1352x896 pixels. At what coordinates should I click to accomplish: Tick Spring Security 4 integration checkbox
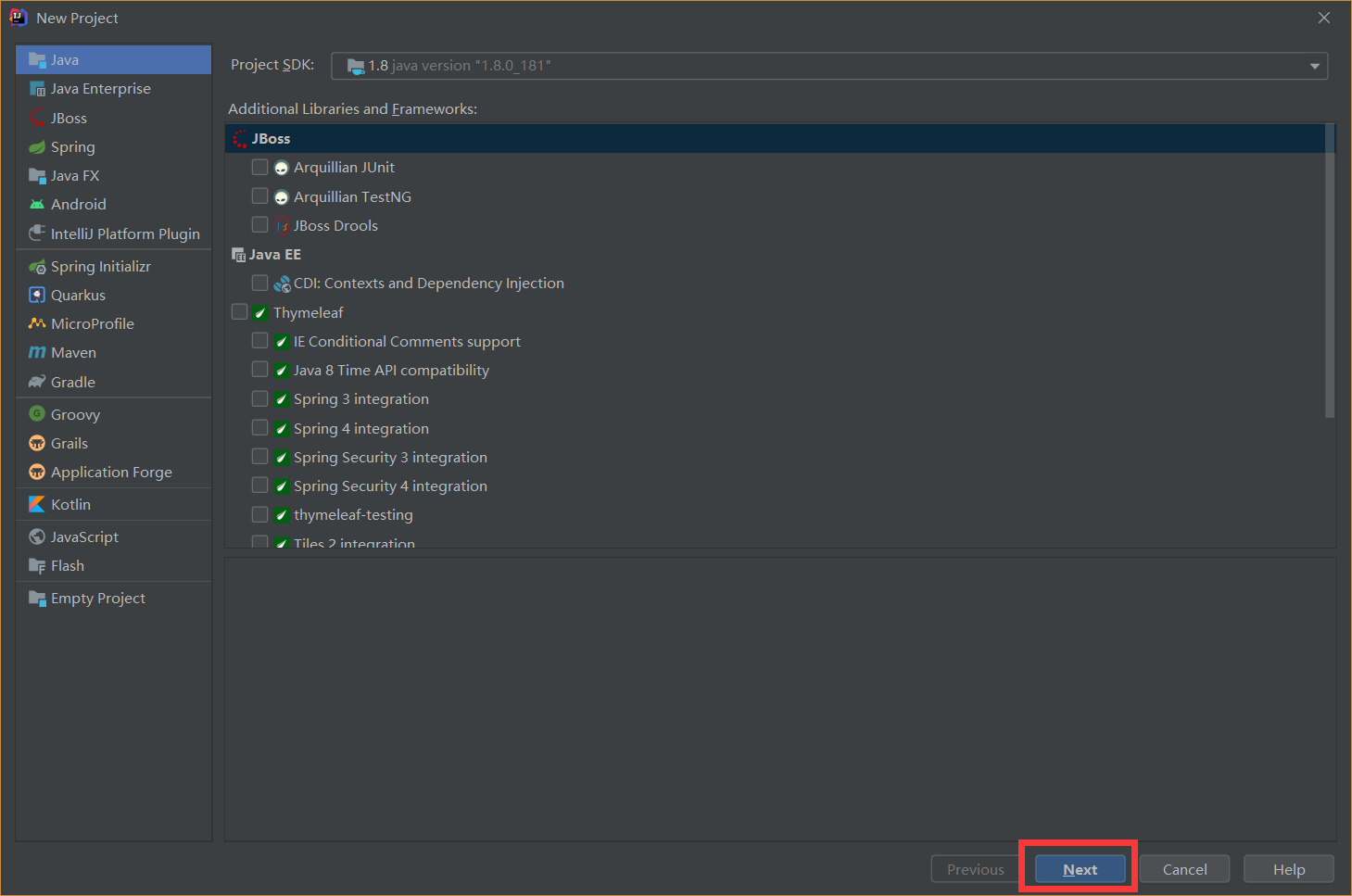click(x=259, y=486)
